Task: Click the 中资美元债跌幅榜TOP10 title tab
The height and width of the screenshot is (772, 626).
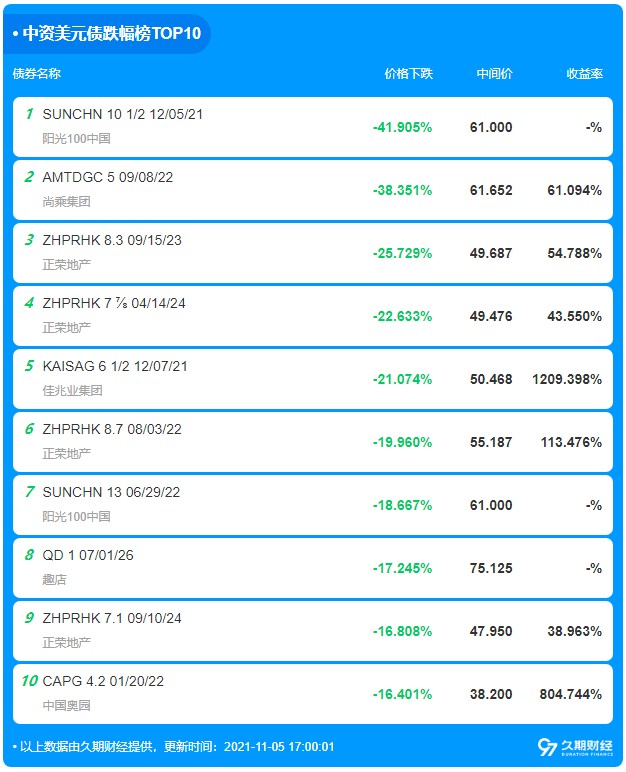Action: coord(107,33)
